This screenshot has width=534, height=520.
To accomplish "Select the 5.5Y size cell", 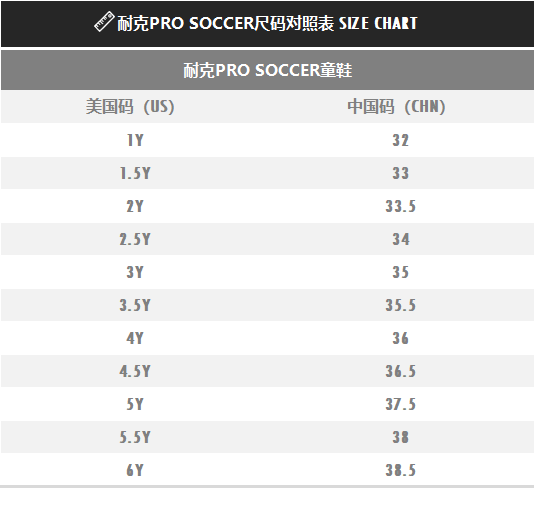I will tap(135, 438).
